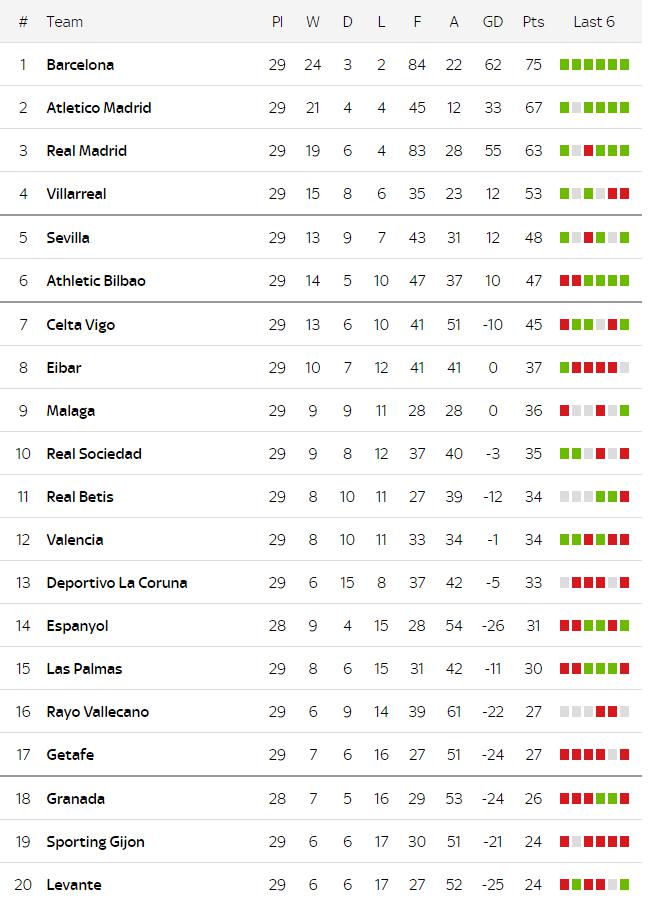Click Real Betis's Last 6 form squares
Screen dimensions: 664x917
click(594, 497)
